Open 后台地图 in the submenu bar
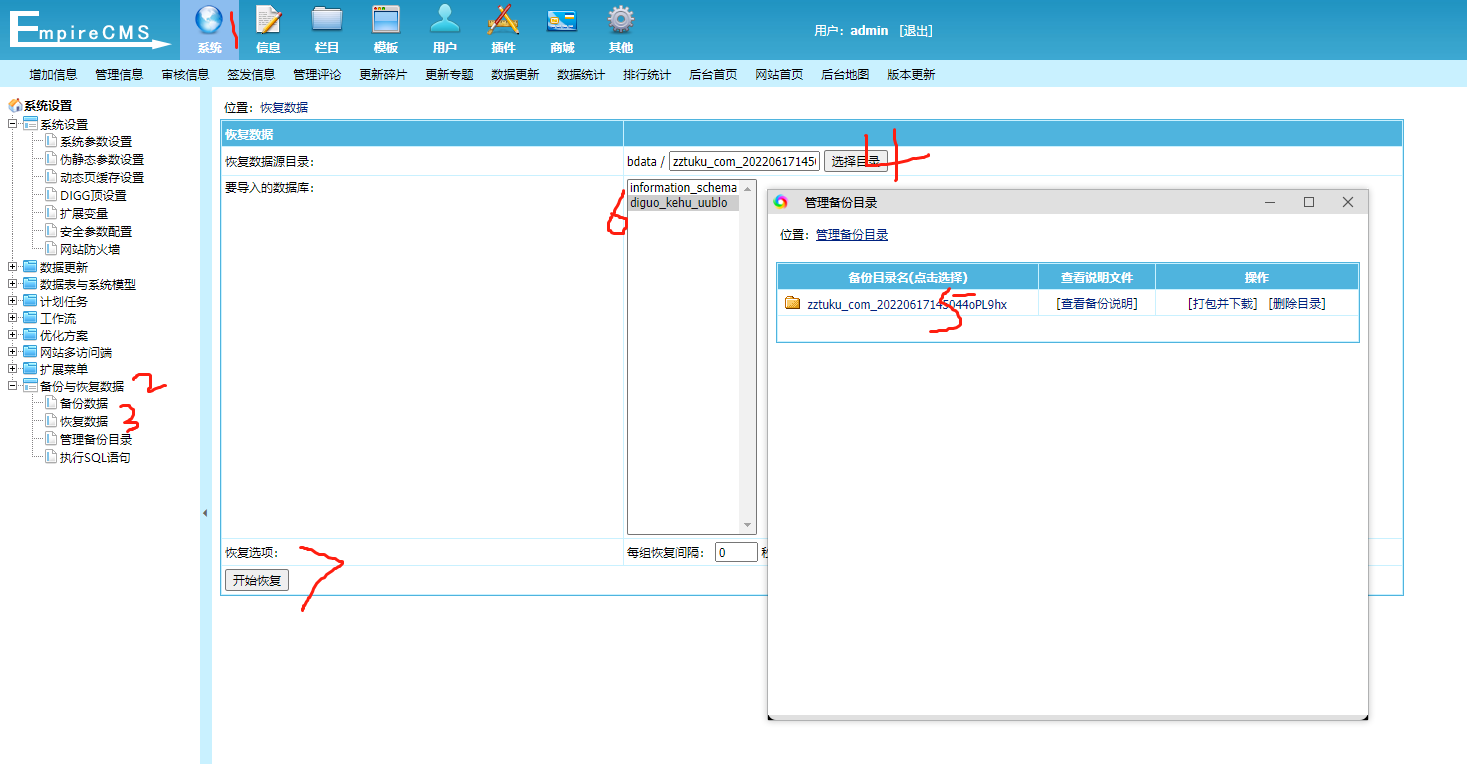 [845, 74]
